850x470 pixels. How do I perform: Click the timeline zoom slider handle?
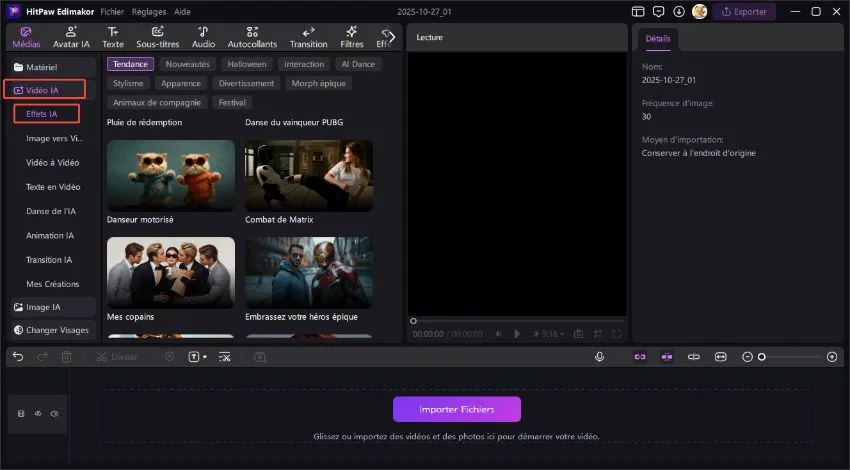(x=762, y=357)
